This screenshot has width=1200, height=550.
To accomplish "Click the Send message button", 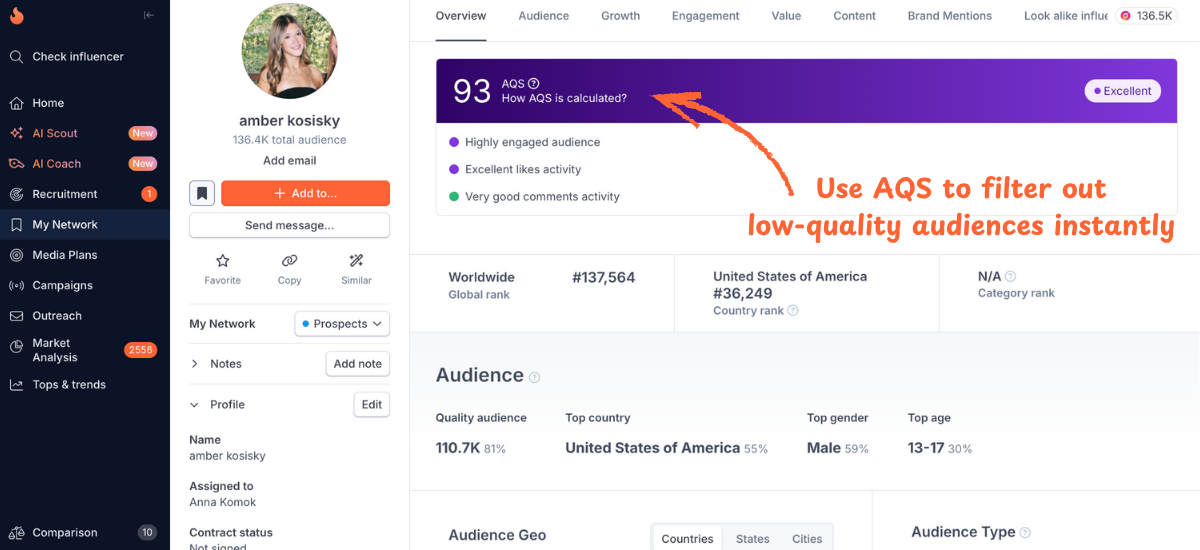I will click(x=289, y=225).
